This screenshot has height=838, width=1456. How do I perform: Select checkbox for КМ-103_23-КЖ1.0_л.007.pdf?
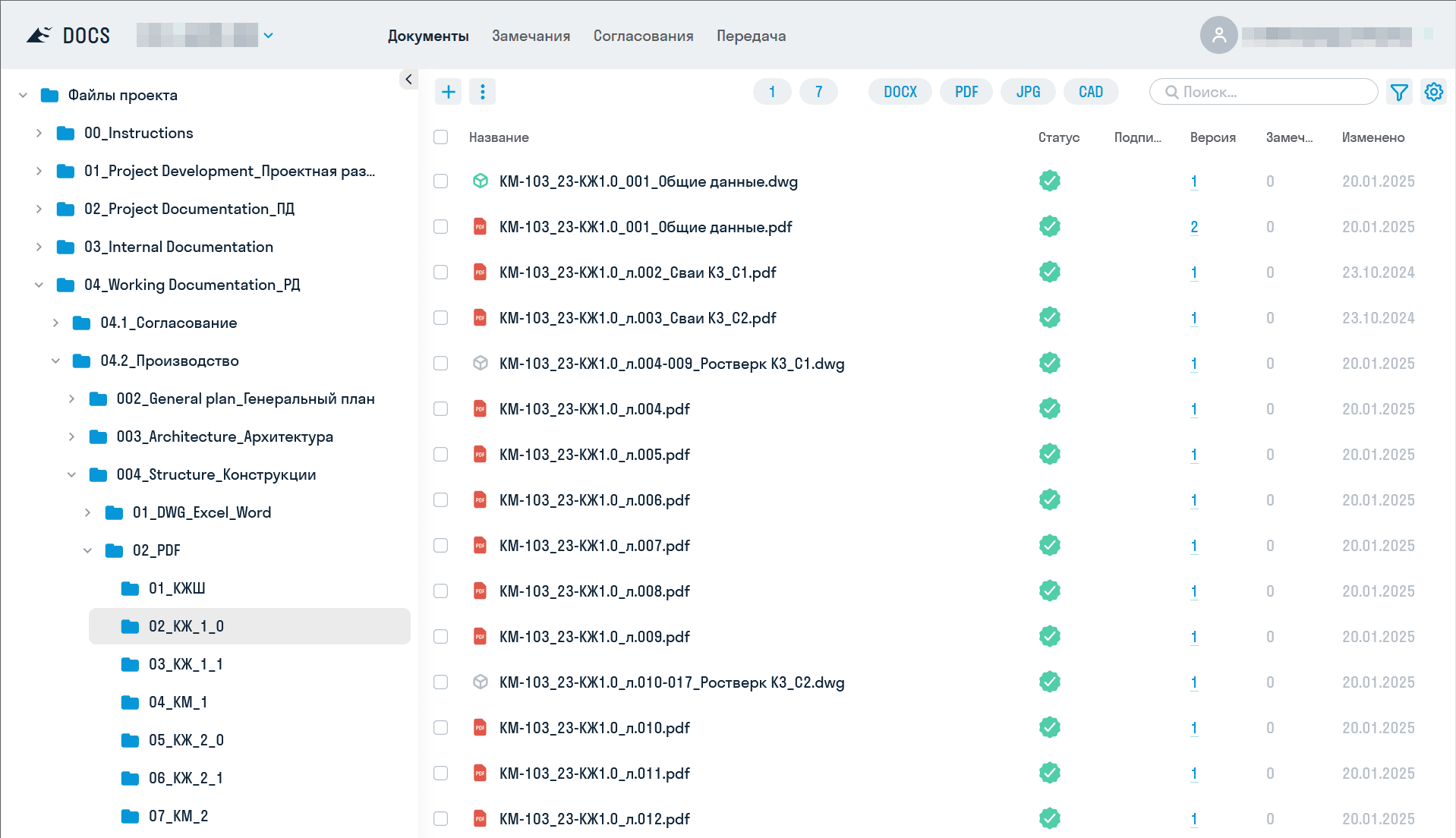(x=440, y=546)
